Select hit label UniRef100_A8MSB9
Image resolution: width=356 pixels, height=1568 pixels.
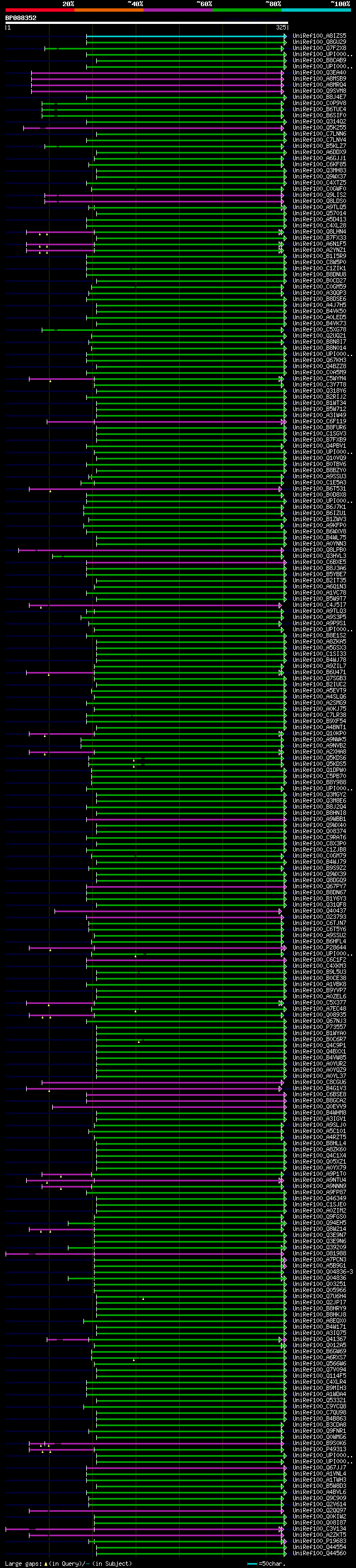pos(319,78)
